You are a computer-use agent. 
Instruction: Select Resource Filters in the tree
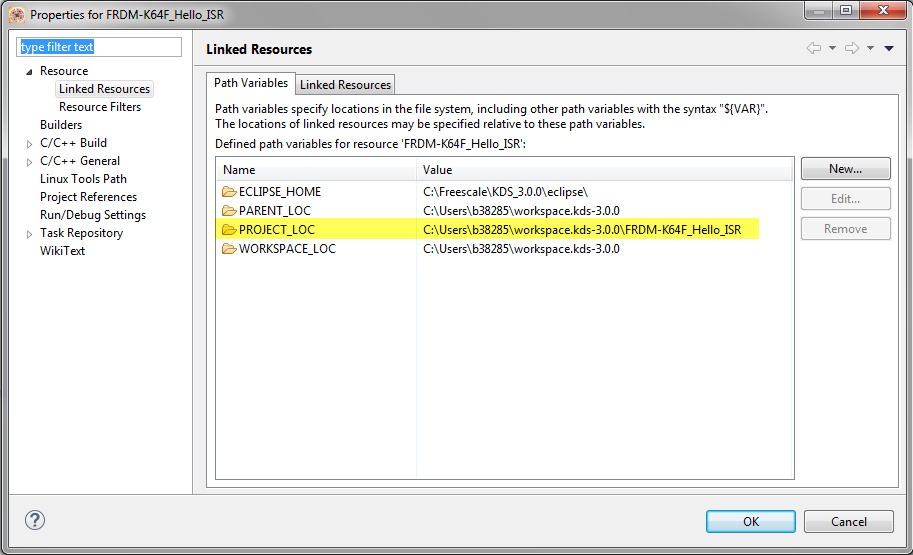(x=100, y=107)
